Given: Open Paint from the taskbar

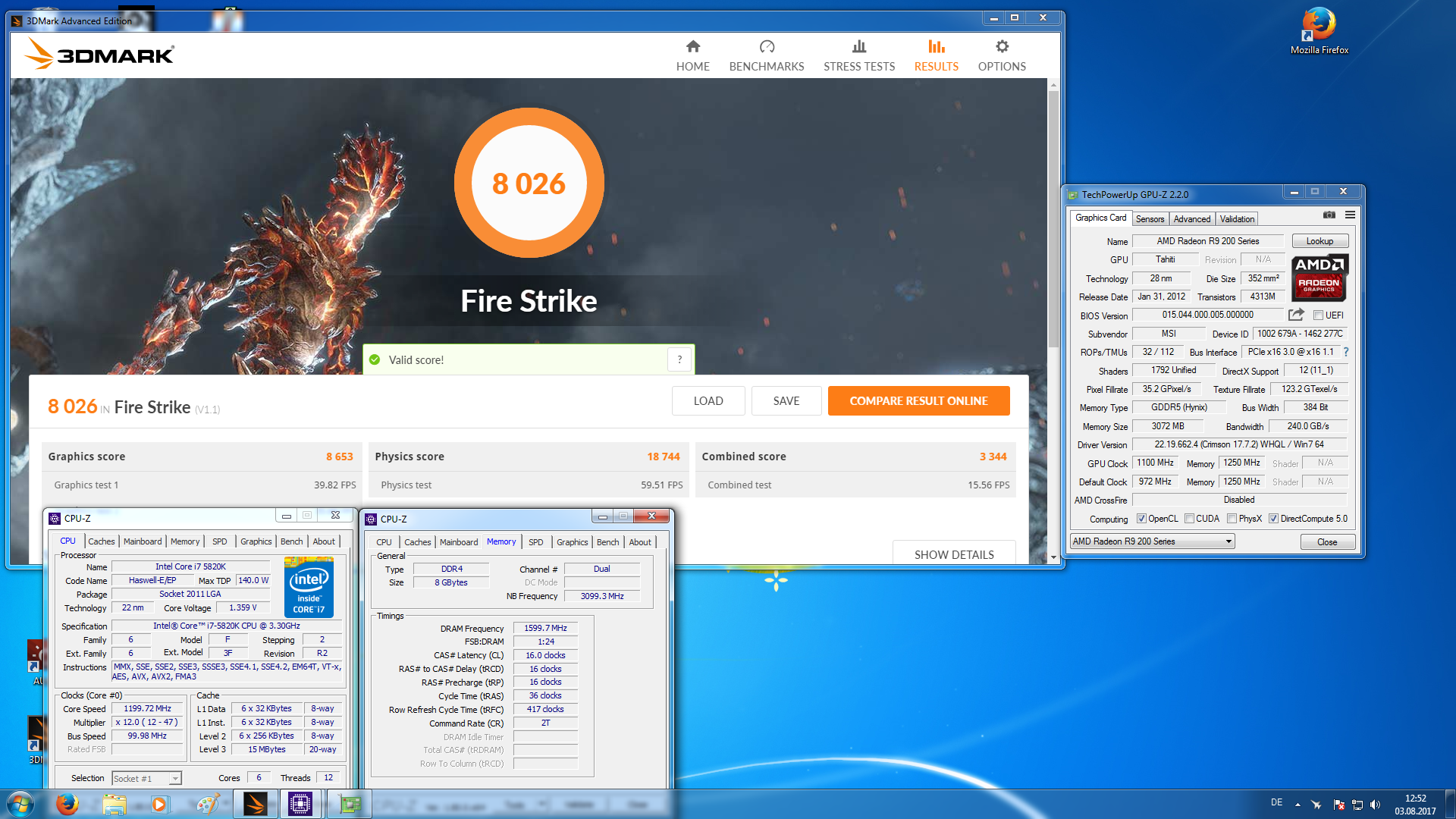Looking at the screenshot, I should (x=207, y=804).
